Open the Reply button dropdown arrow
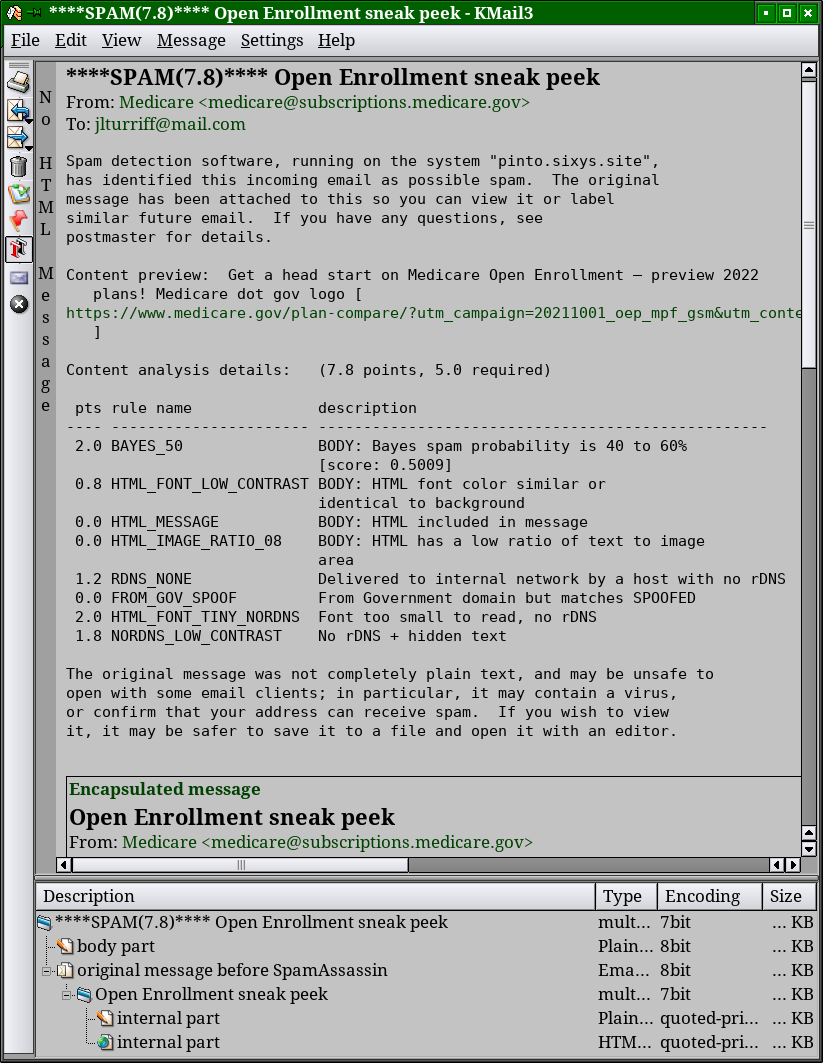This screenshot has height=1063, width=823. point(29,121)
